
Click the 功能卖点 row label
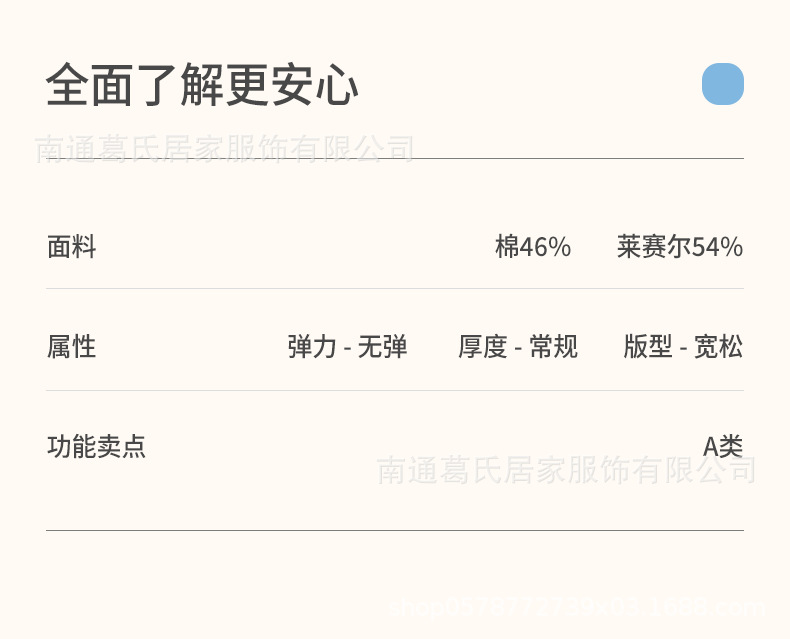[97, 446]
